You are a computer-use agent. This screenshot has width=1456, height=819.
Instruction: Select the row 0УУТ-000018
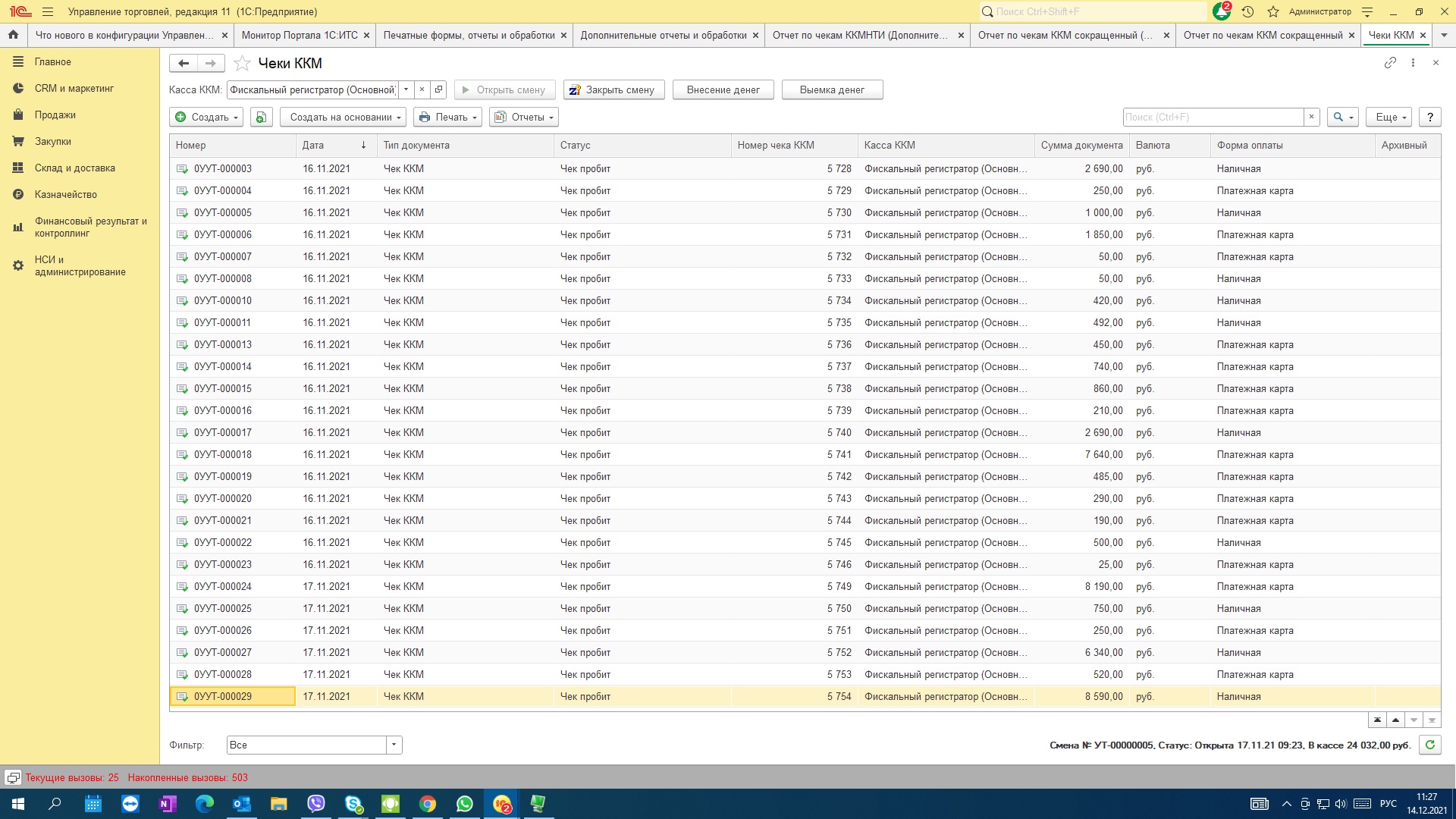coord(805,455)
